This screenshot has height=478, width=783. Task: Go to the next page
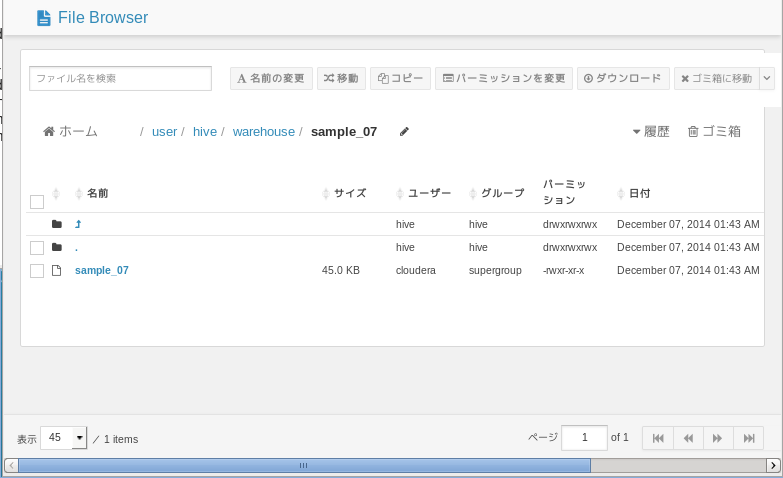(x=718, y=438)
